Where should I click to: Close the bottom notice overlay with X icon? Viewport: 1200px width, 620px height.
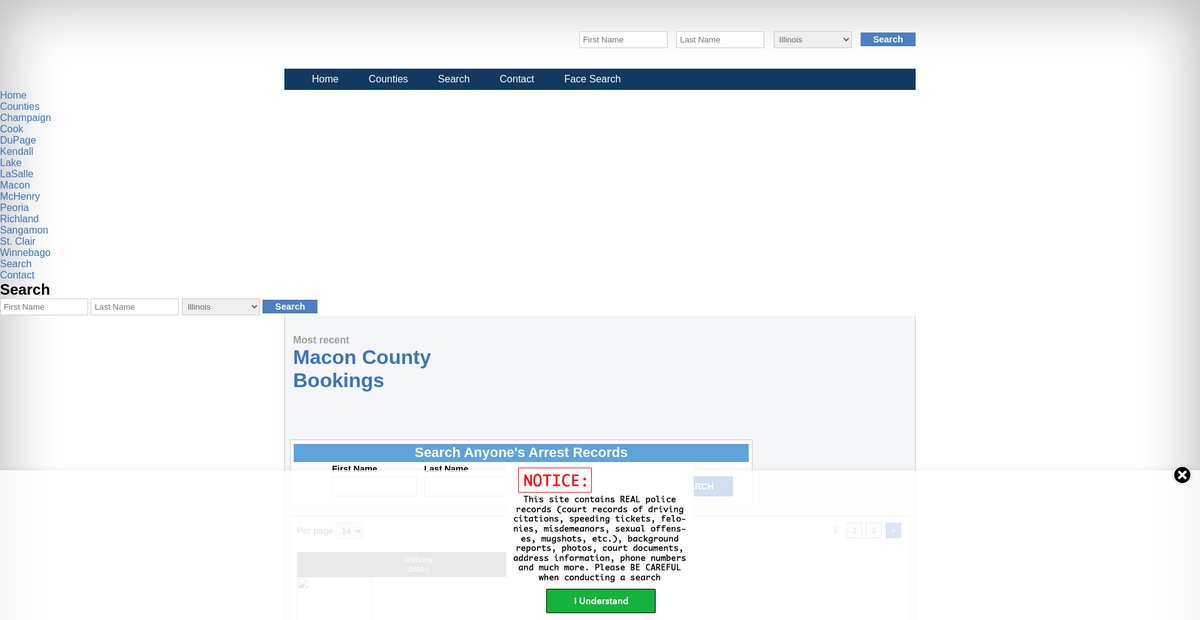pos(1181,475)
